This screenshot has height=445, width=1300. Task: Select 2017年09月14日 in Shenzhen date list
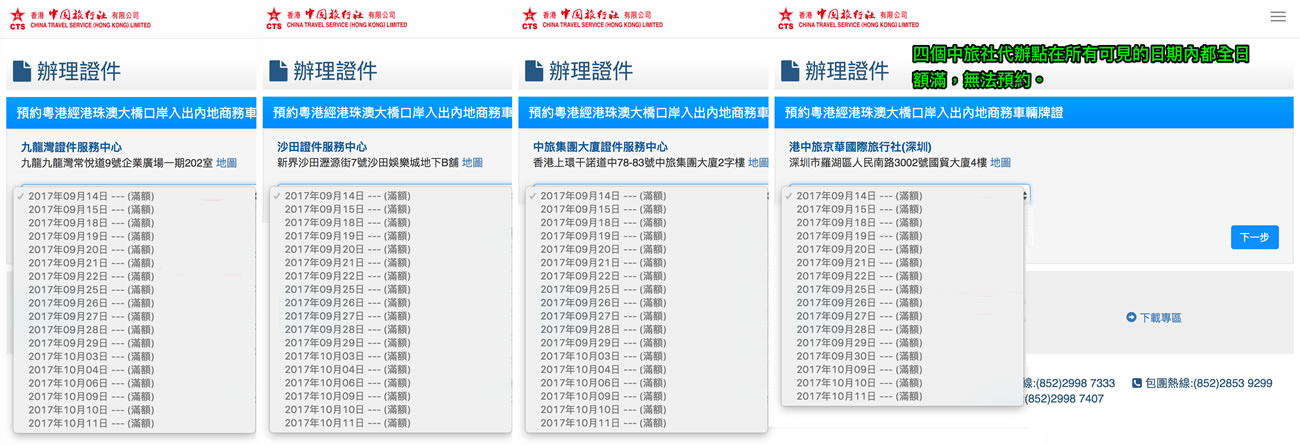[x=903, y=196]
